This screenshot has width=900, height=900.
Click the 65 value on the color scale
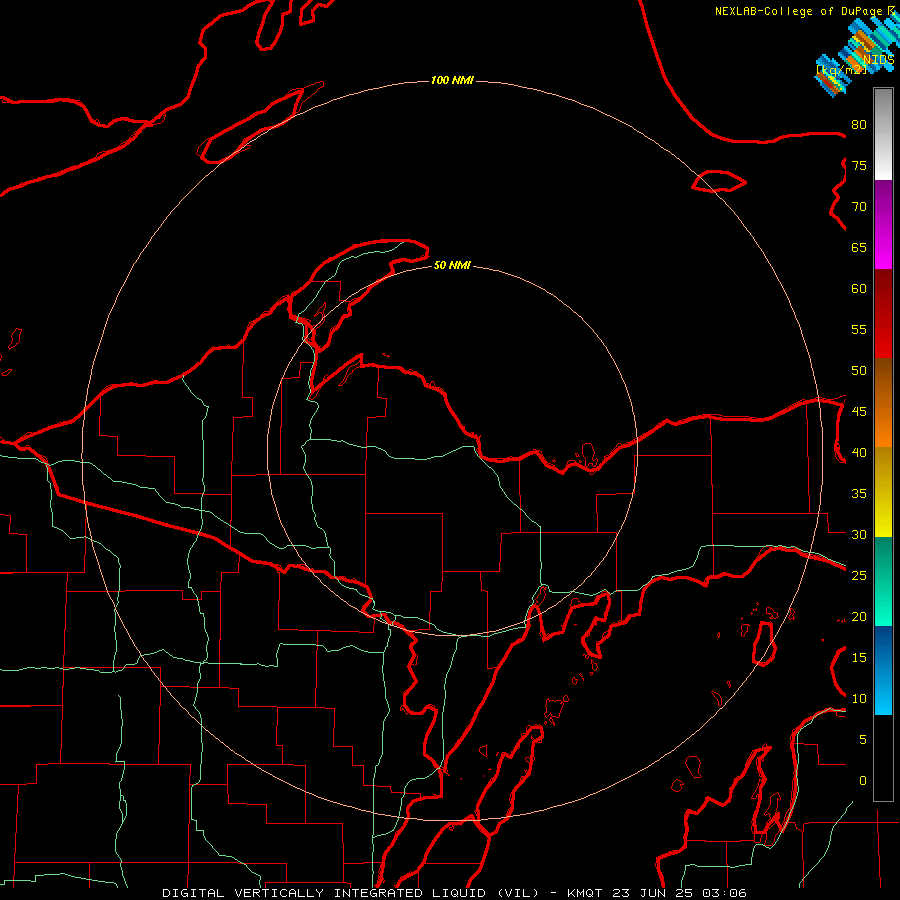point(859,247)
